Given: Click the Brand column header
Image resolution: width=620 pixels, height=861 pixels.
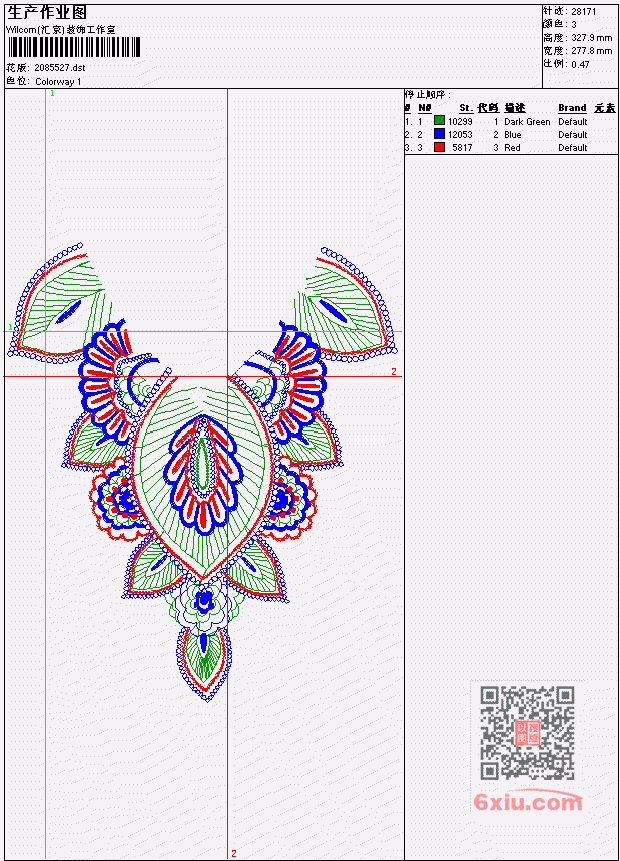Looking at the screenshot, I should click(x=572, y=108).
